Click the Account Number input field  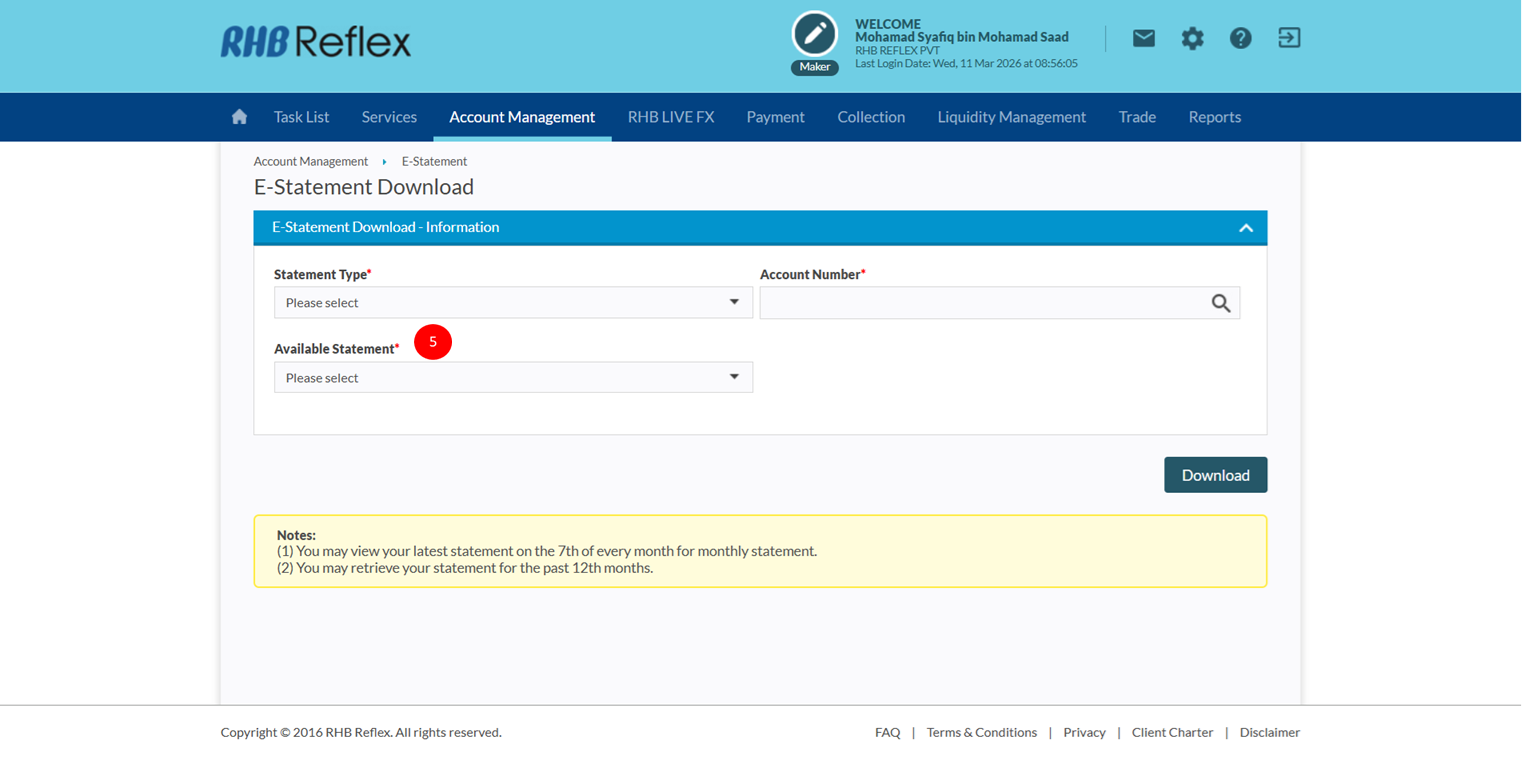[x=980, y=303]
